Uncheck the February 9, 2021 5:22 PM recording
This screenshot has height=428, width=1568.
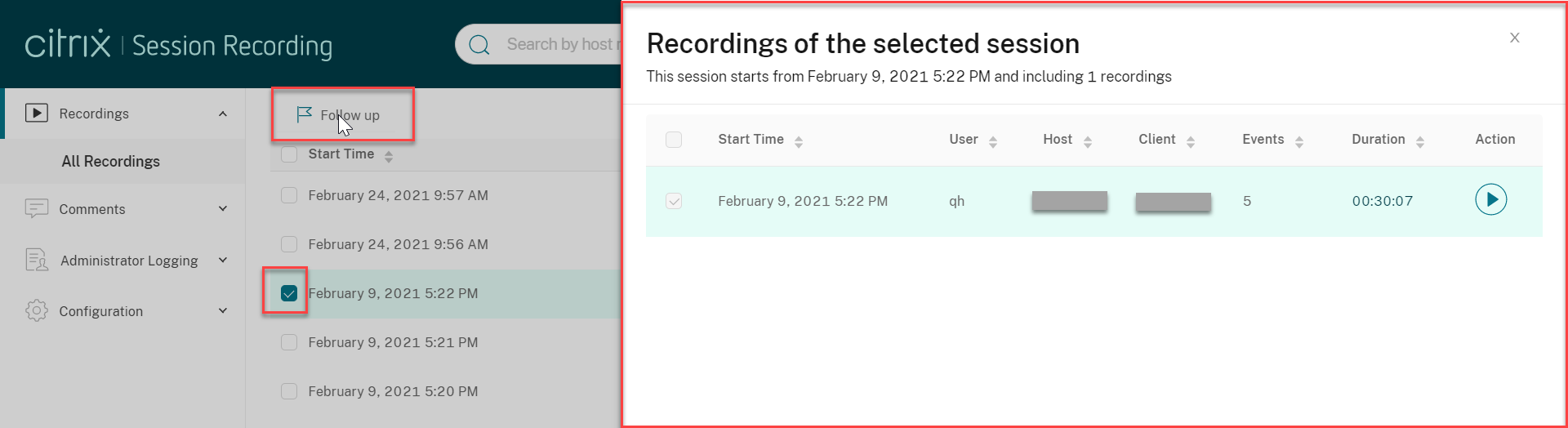[x=289, y=293]
